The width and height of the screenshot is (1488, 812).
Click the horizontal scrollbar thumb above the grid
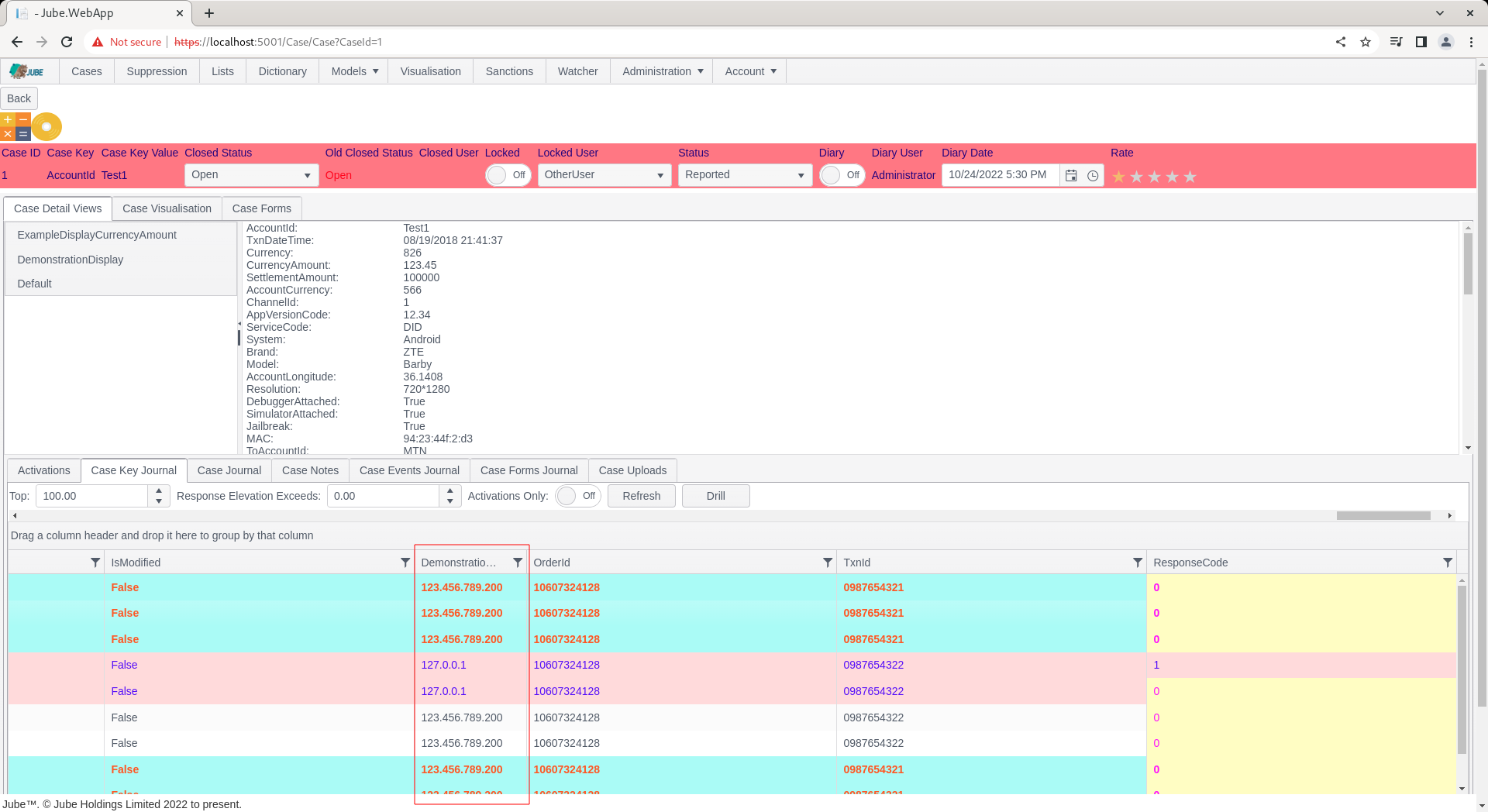pos(1383,515)
